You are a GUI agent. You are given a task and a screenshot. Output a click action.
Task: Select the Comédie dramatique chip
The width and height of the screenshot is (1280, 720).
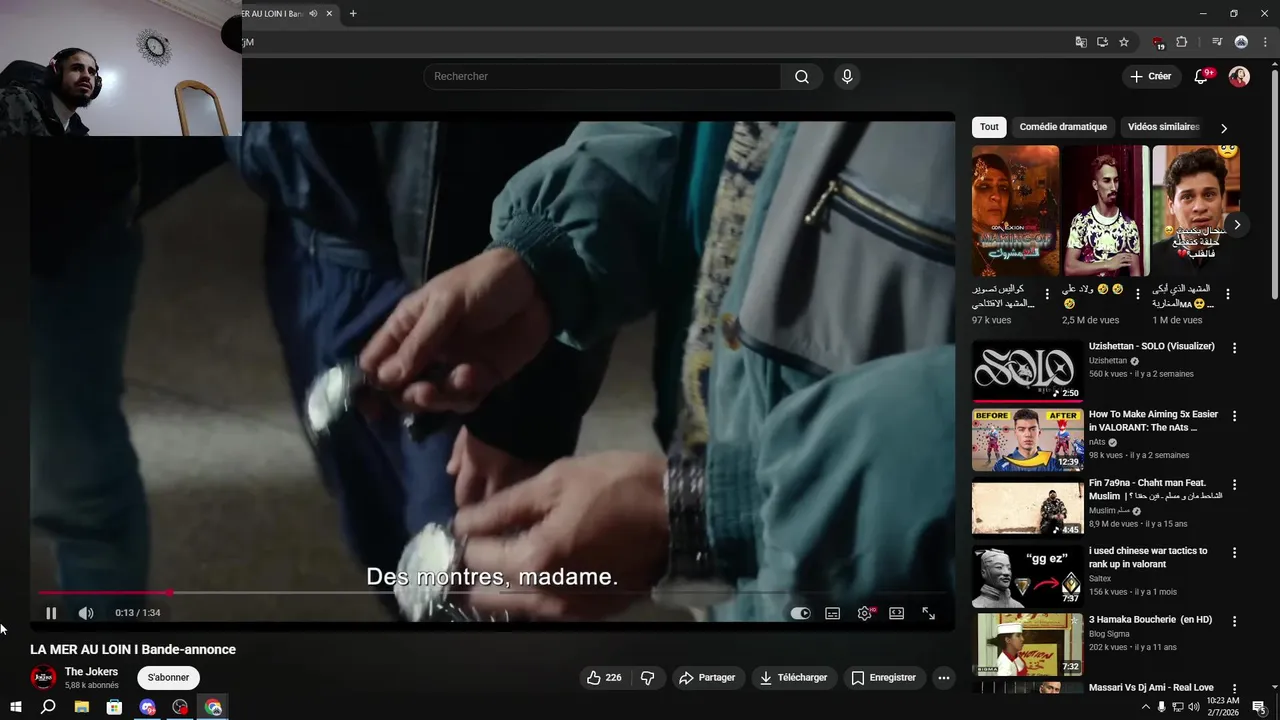[1063, 127]
